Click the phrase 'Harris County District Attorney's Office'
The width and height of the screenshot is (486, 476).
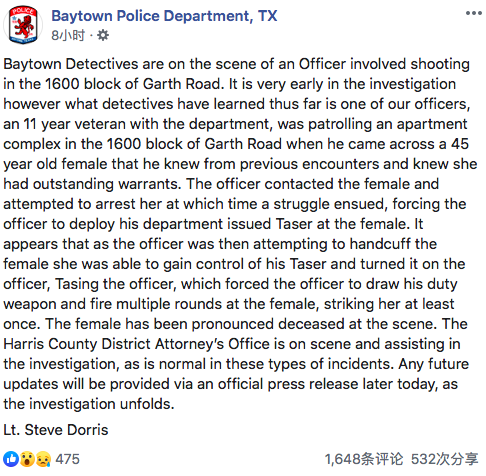136,344
